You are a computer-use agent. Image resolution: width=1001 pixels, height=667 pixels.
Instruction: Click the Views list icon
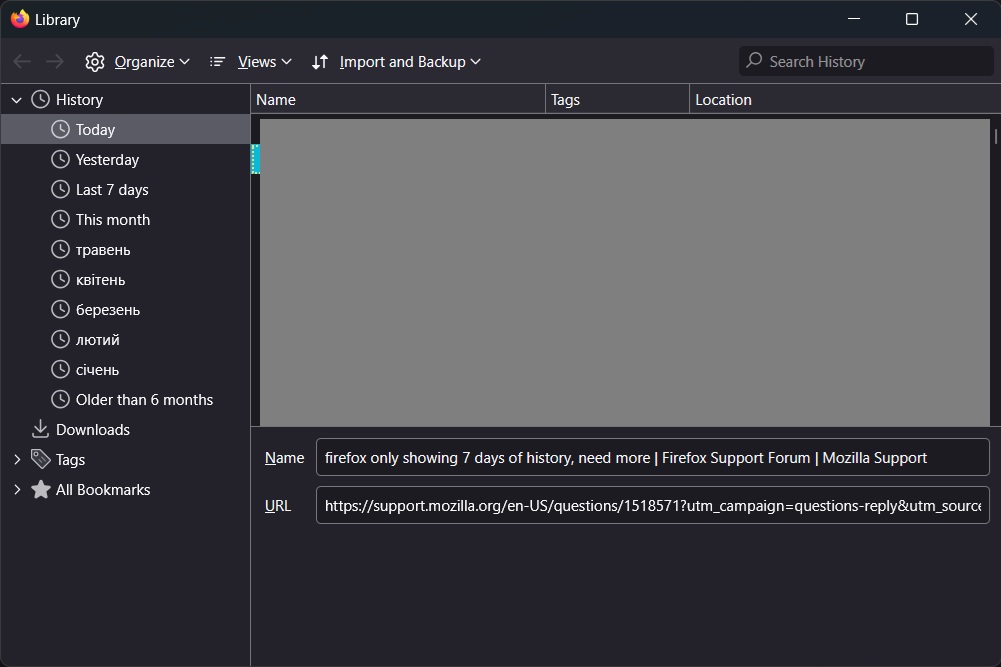coord(217,62)
